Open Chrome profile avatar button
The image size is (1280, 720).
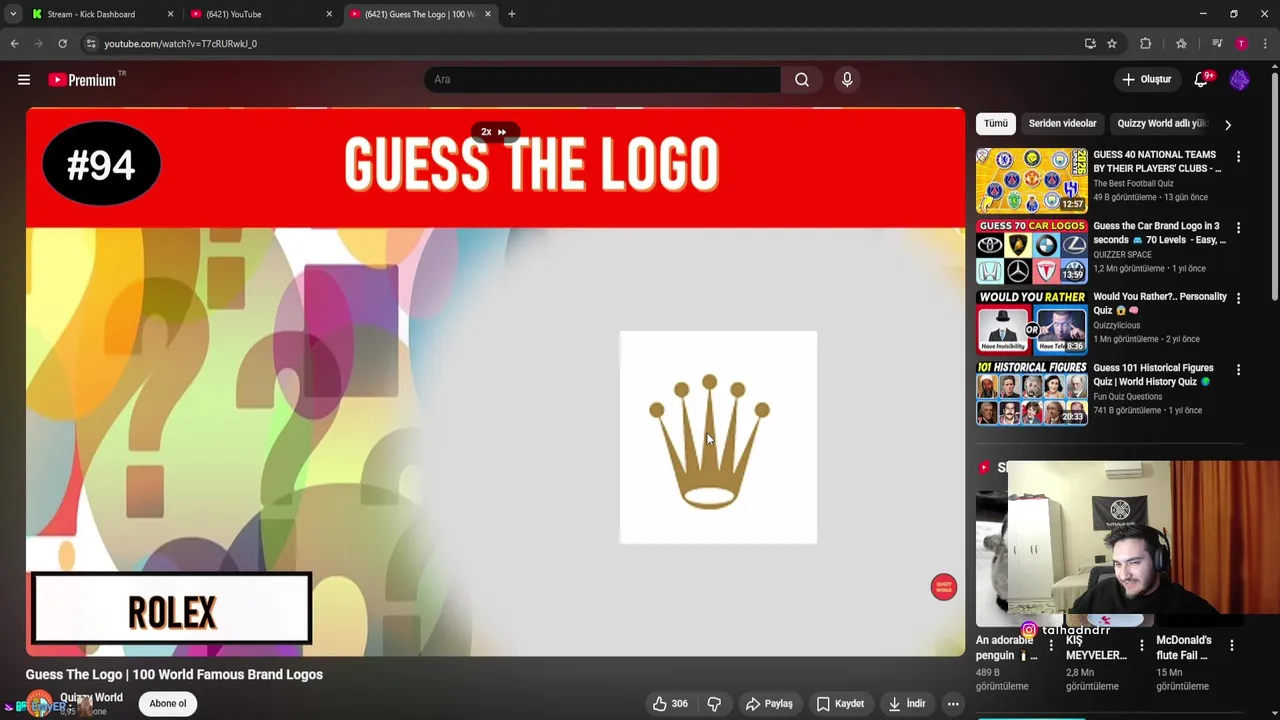1241,43
